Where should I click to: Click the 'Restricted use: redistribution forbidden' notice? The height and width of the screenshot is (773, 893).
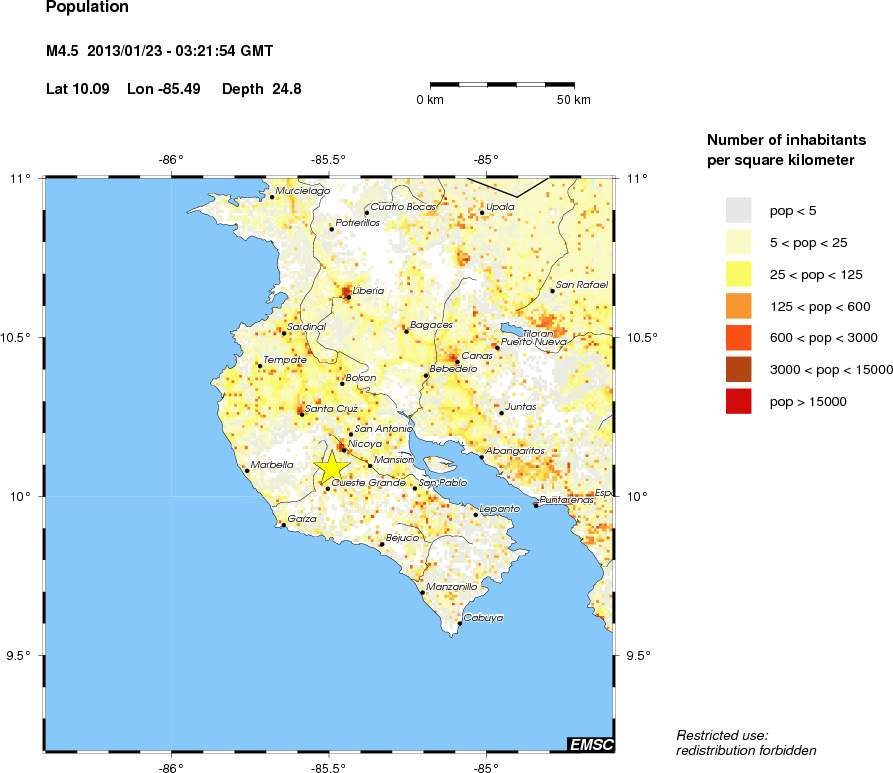point(746,743)
